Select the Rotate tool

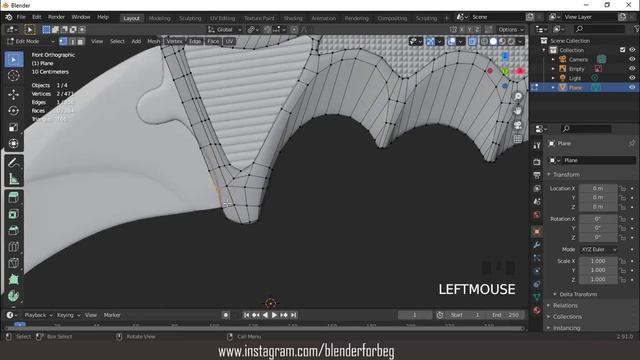[x=13, y=111]
